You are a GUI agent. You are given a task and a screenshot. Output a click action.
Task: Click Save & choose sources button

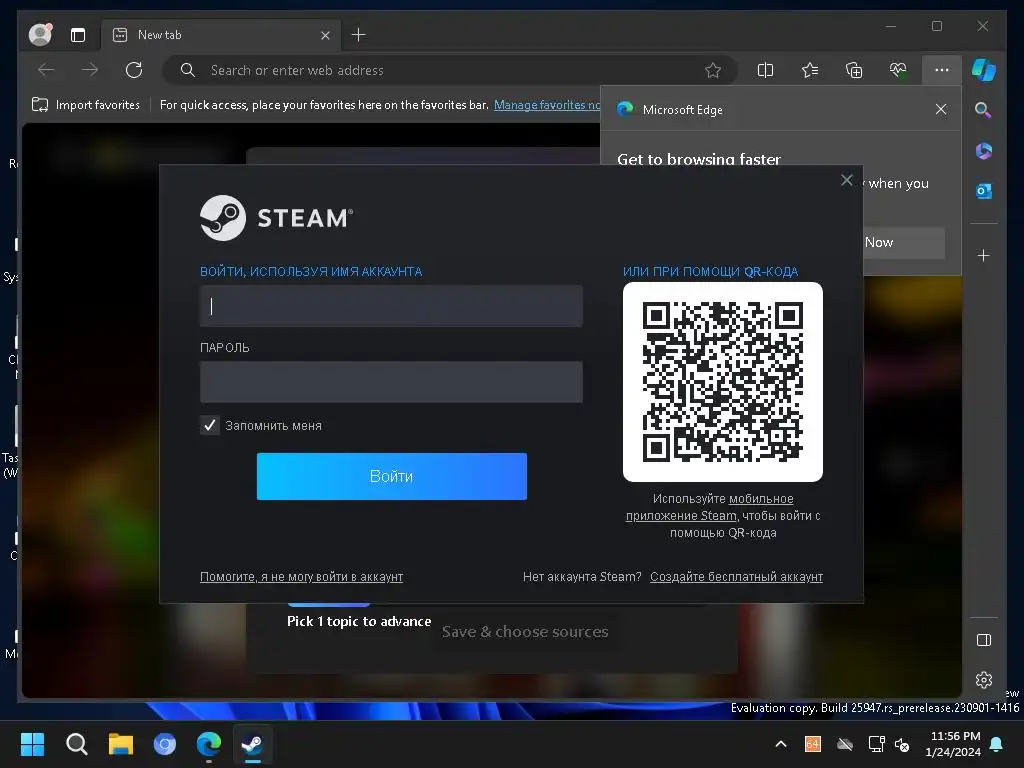(x=525, y=632)
